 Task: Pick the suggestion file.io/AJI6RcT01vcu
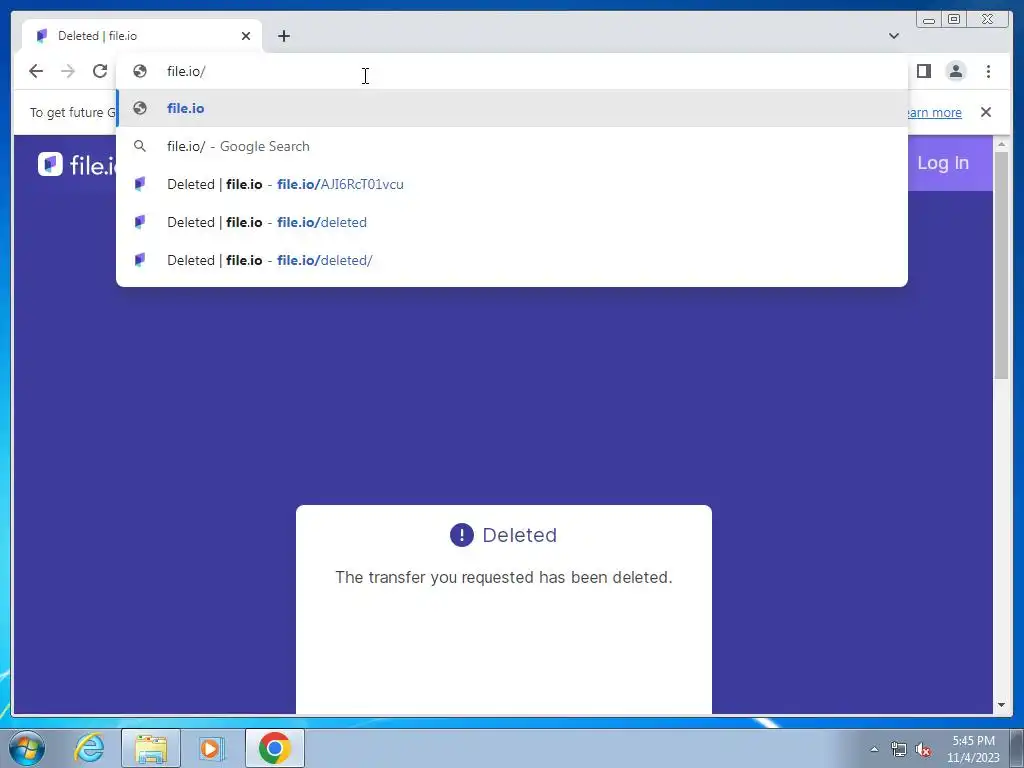pos(512,184)
